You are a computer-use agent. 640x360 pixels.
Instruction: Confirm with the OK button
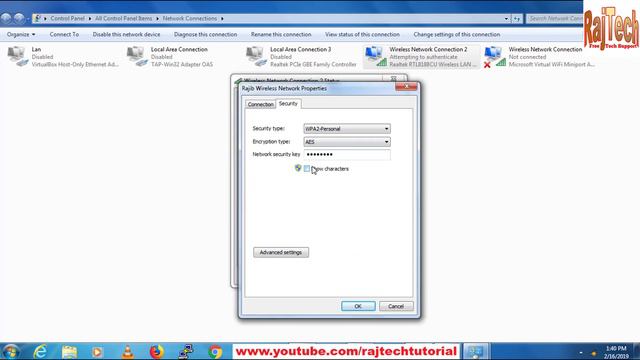(358, 306)
